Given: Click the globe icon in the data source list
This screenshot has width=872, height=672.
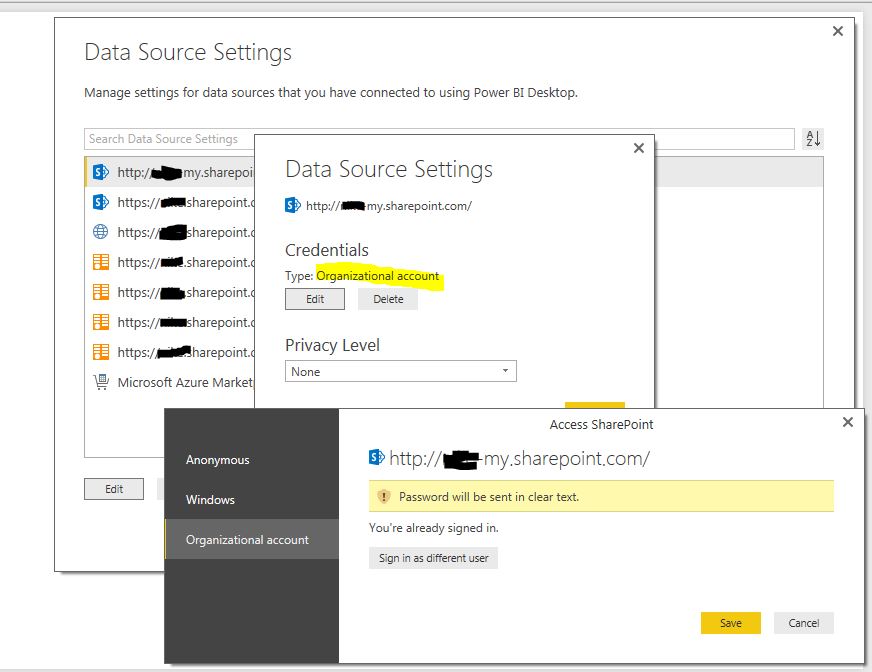Looking at the screenshot, I should (x=100, y=232).
